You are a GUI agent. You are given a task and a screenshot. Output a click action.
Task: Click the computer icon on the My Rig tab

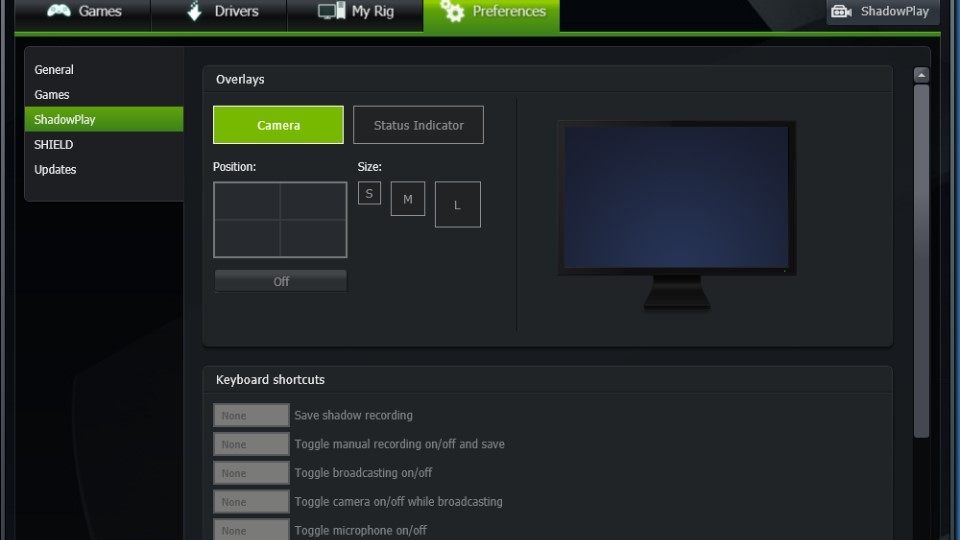click(x=331, y=11)
